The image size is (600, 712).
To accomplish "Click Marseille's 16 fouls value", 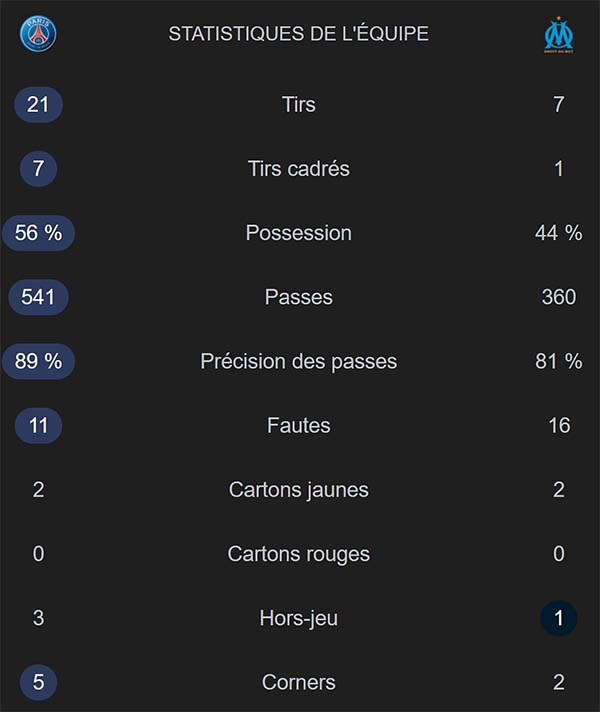I will point(558,425).
